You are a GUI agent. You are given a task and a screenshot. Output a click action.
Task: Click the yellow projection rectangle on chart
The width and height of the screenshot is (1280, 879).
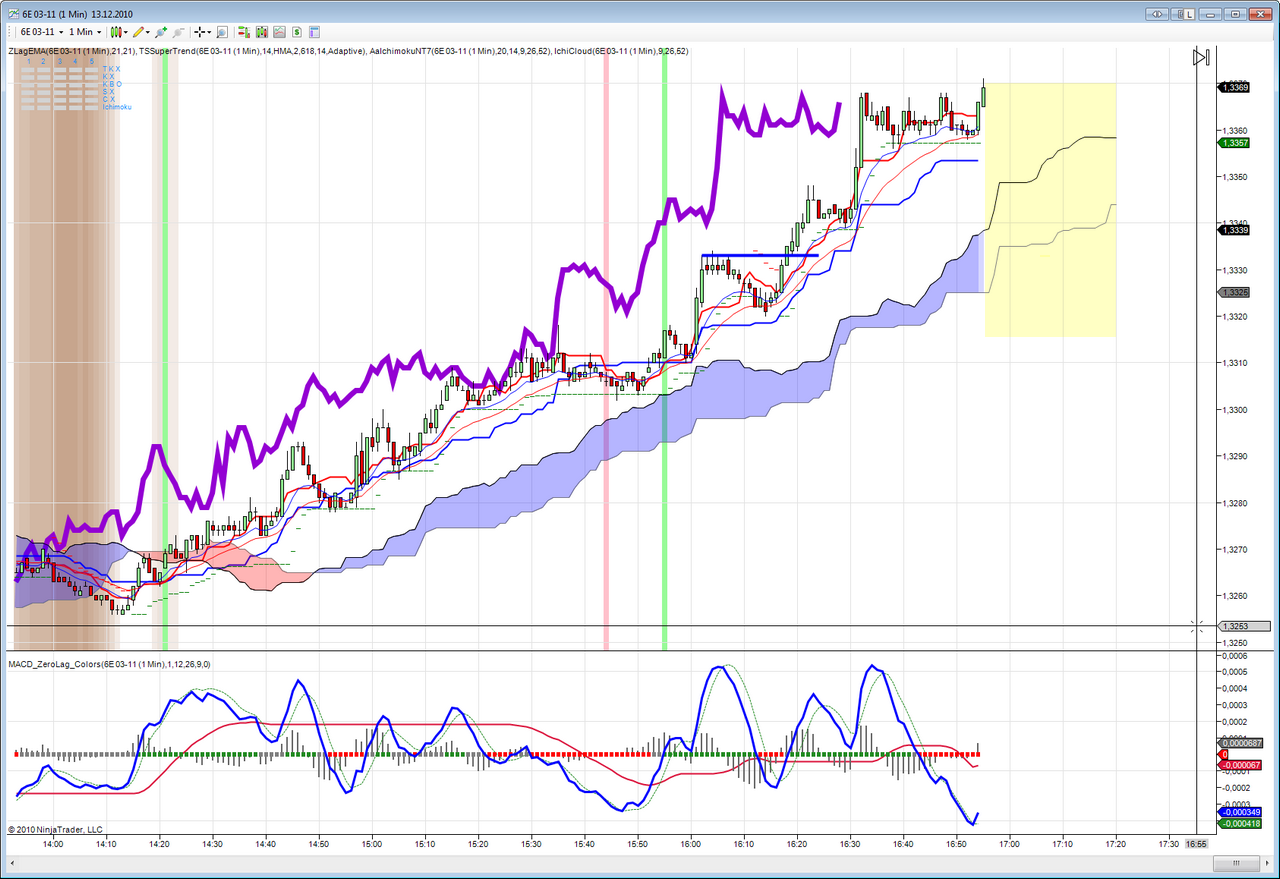point(1050,210)
